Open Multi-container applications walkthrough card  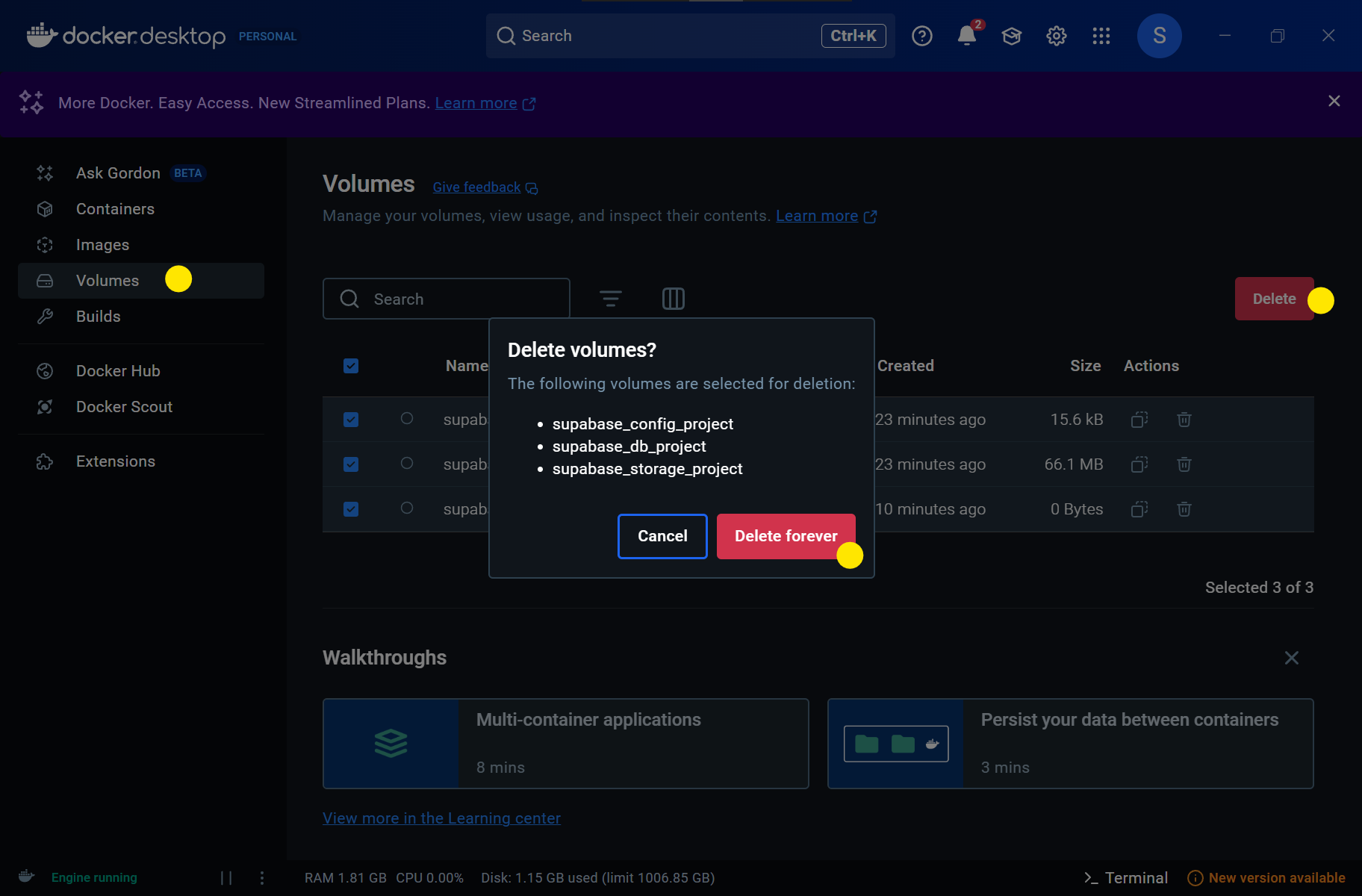click(x=566, y=744)
